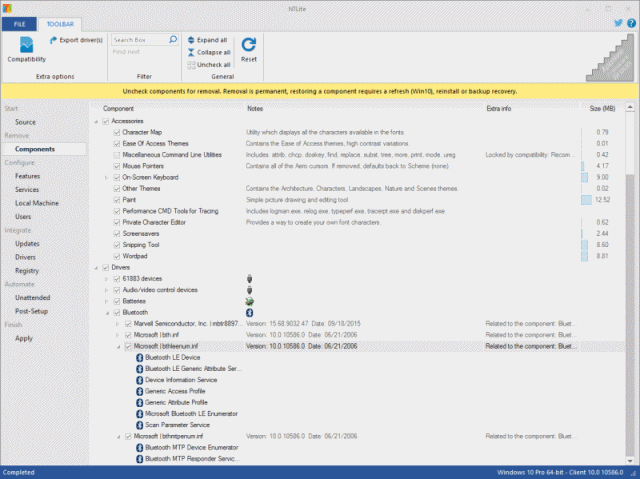Viewport: 640px width, 479px height.
Task: Click the 61883 devices plug icon
Action: pyautogui.click(x=249, y=279)
